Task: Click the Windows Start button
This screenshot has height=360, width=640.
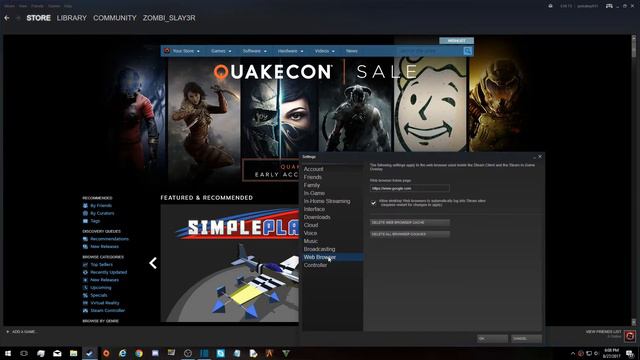Action: tap(8, 353)
